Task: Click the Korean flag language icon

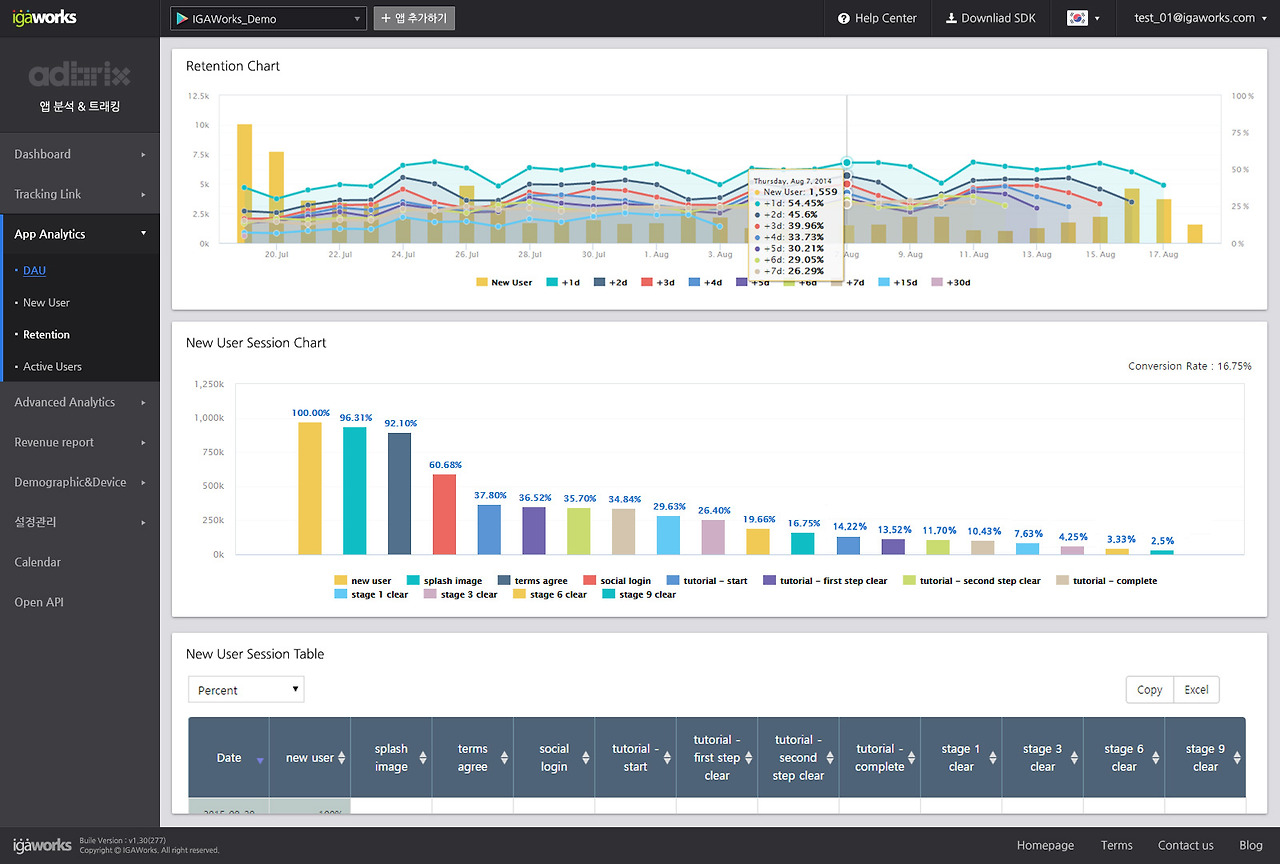Action: click(1077, 18)
